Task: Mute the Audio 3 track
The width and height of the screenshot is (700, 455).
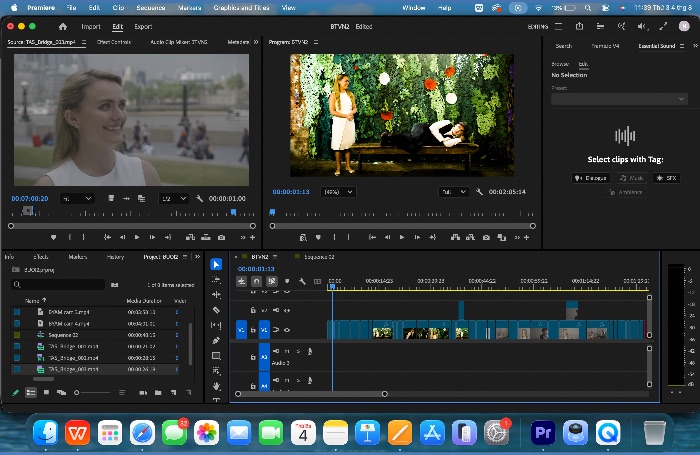Action: click(287, 351)
